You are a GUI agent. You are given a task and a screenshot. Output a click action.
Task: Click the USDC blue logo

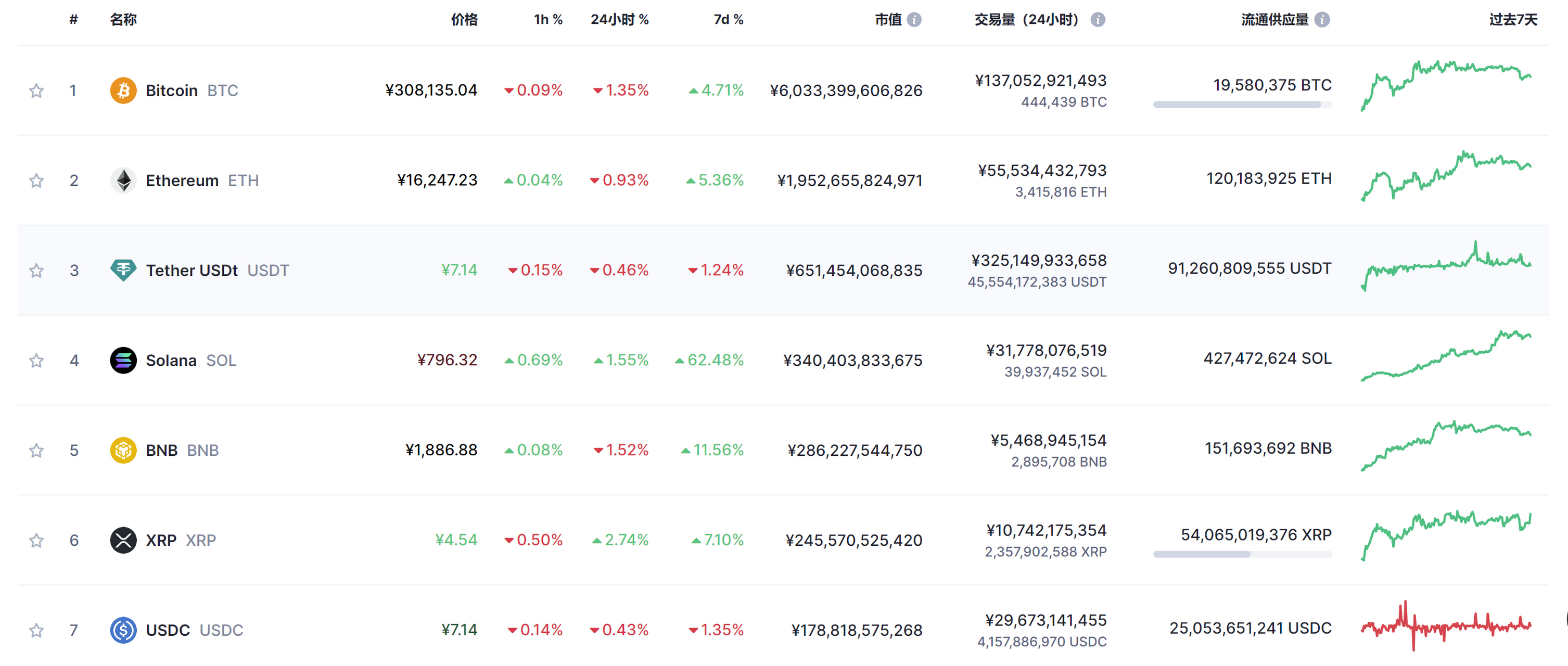pyautogui.click(x=123, y=630)
